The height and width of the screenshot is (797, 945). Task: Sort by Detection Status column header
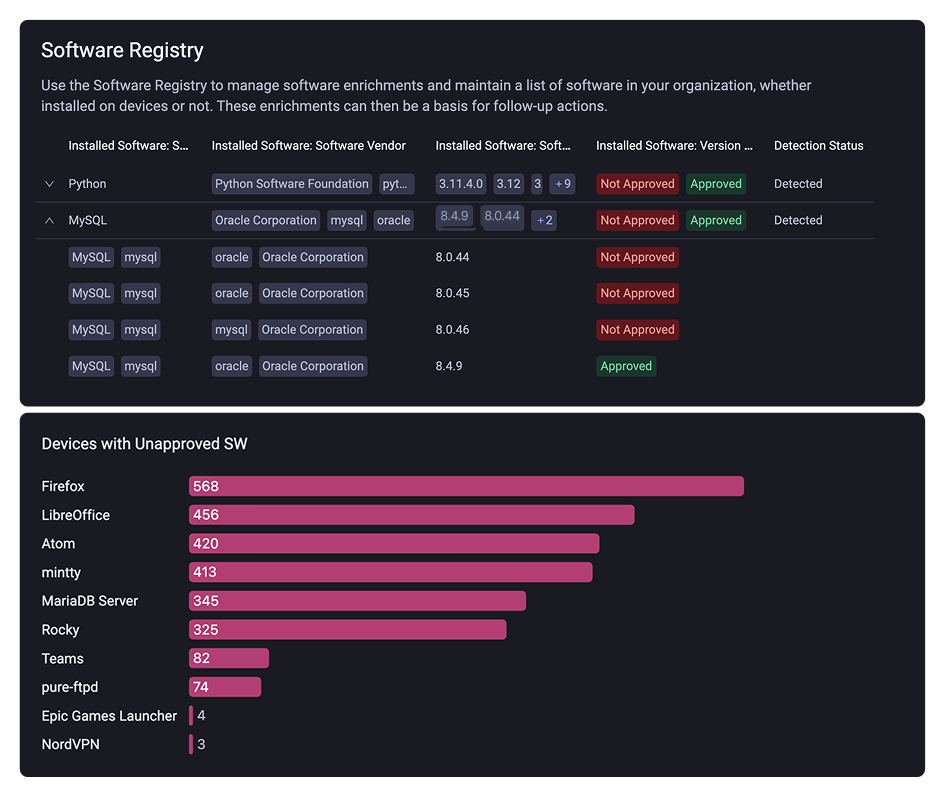tap(818, 146)
